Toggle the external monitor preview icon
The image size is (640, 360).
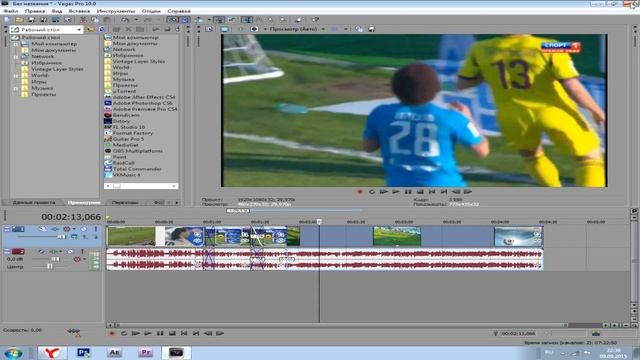(224, 29)
